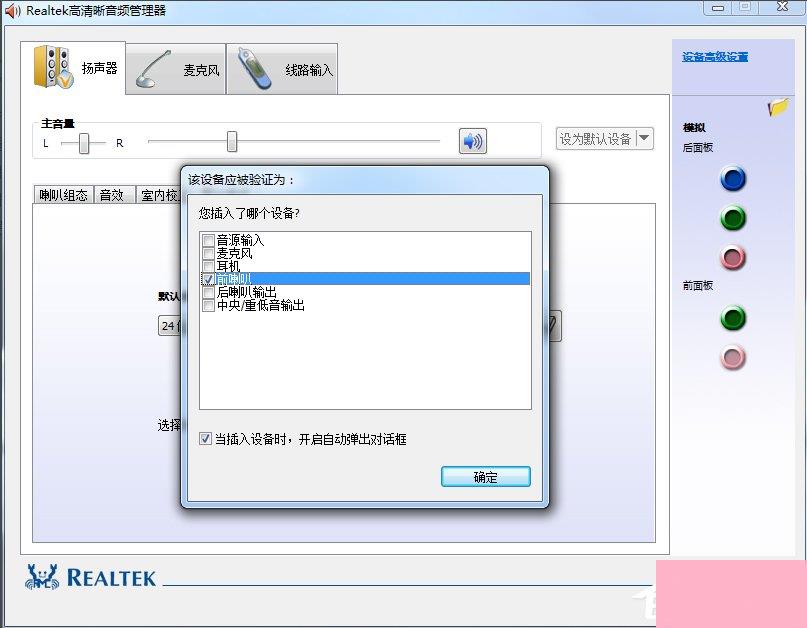The height and width of the screenshot is (628, 807).
Task: Uncheck the 前喇叭 checkbox
Action: point(208,279)
